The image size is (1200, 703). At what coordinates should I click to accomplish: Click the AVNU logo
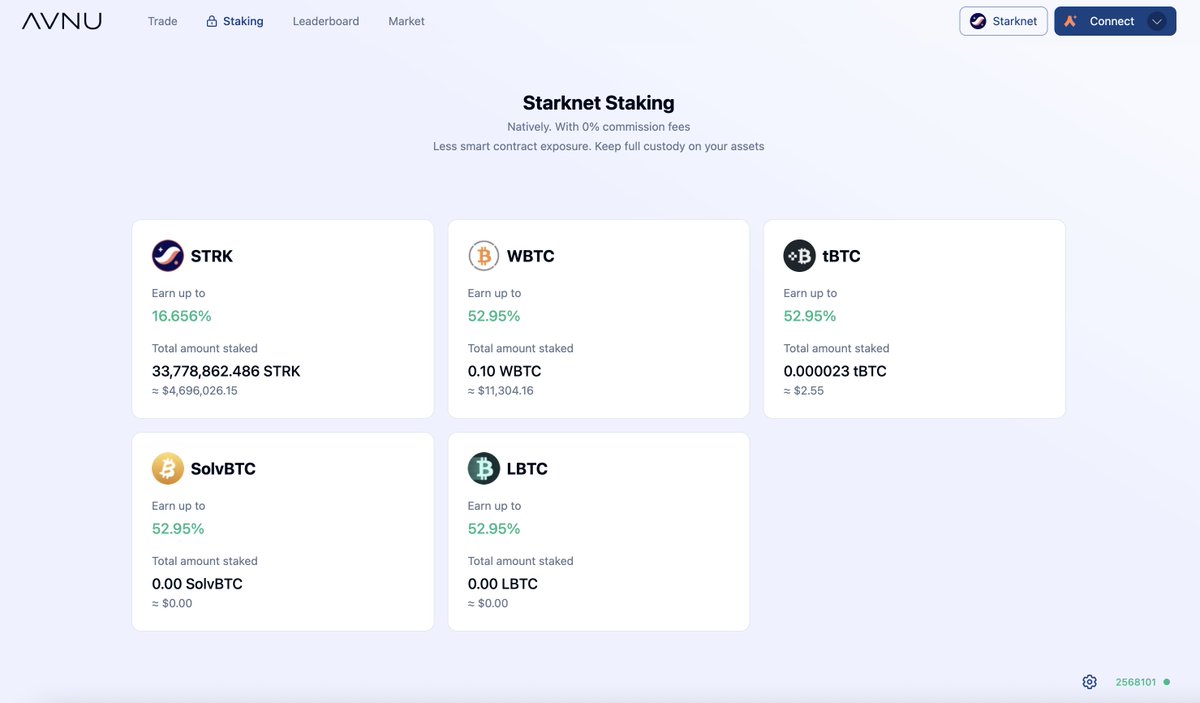pos(62,21)
